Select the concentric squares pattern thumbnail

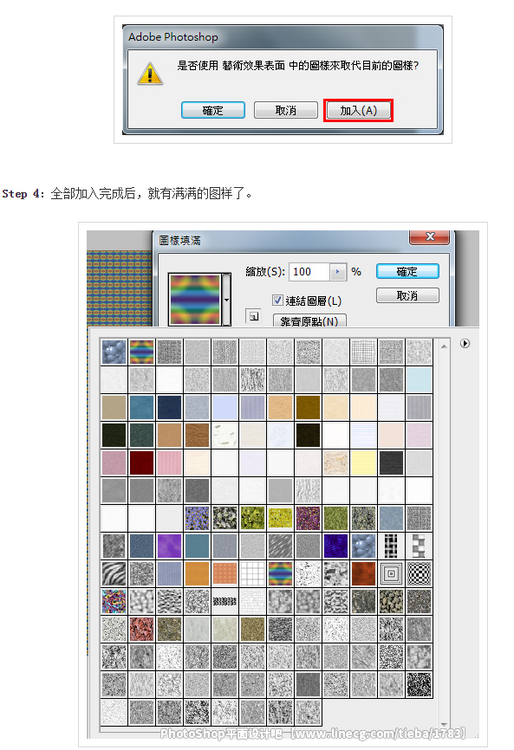click(391, 574)
